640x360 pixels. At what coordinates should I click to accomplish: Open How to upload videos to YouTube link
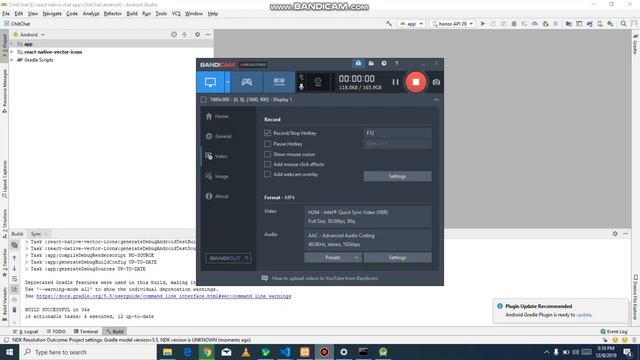(x=325, y=278)
